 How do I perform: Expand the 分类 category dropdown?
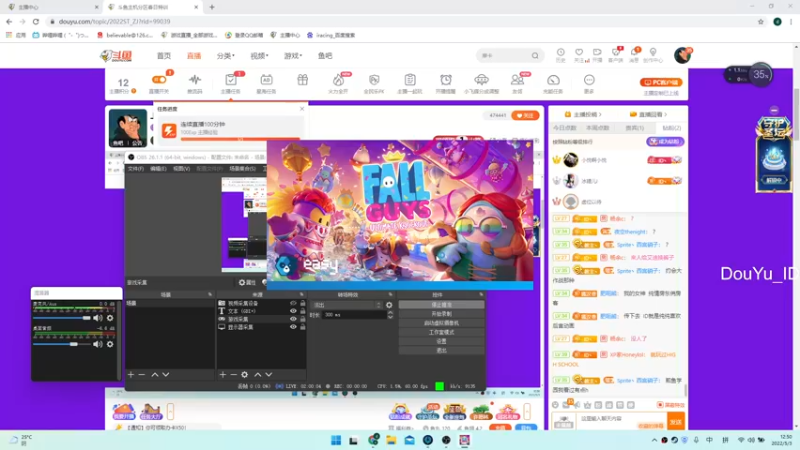pyautogui.click(x=226, y=56)
